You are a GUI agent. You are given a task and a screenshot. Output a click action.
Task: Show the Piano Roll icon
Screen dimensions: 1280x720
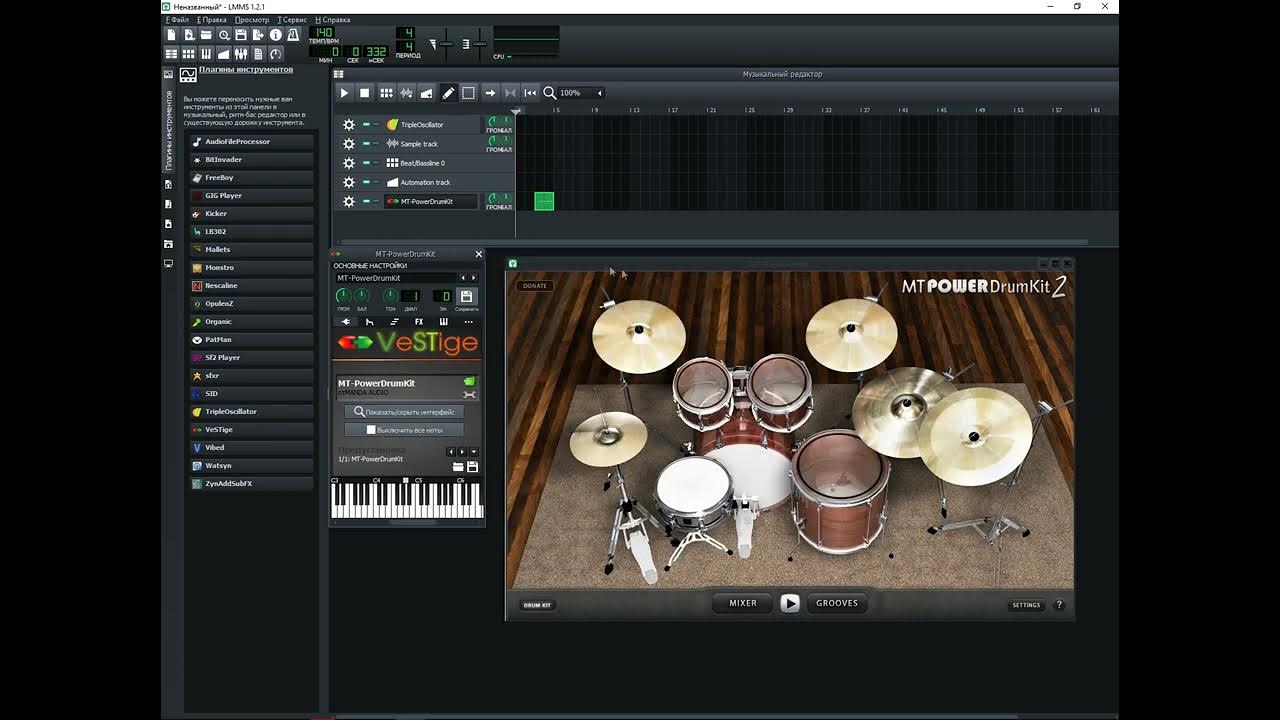206,54
